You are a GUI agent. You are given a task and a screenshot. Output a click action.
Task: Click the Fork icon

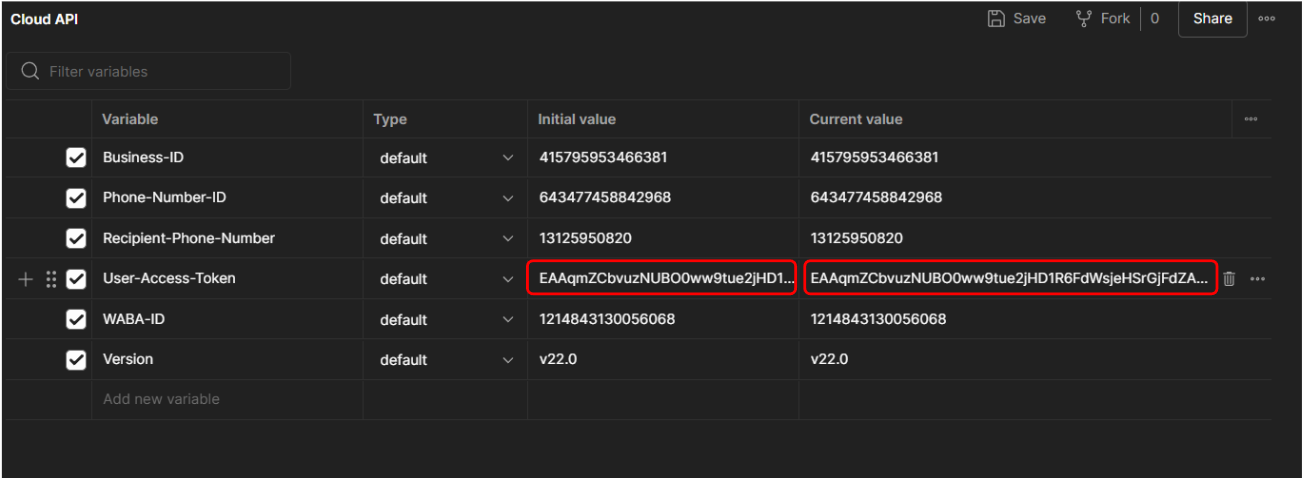pos(1083,19)
